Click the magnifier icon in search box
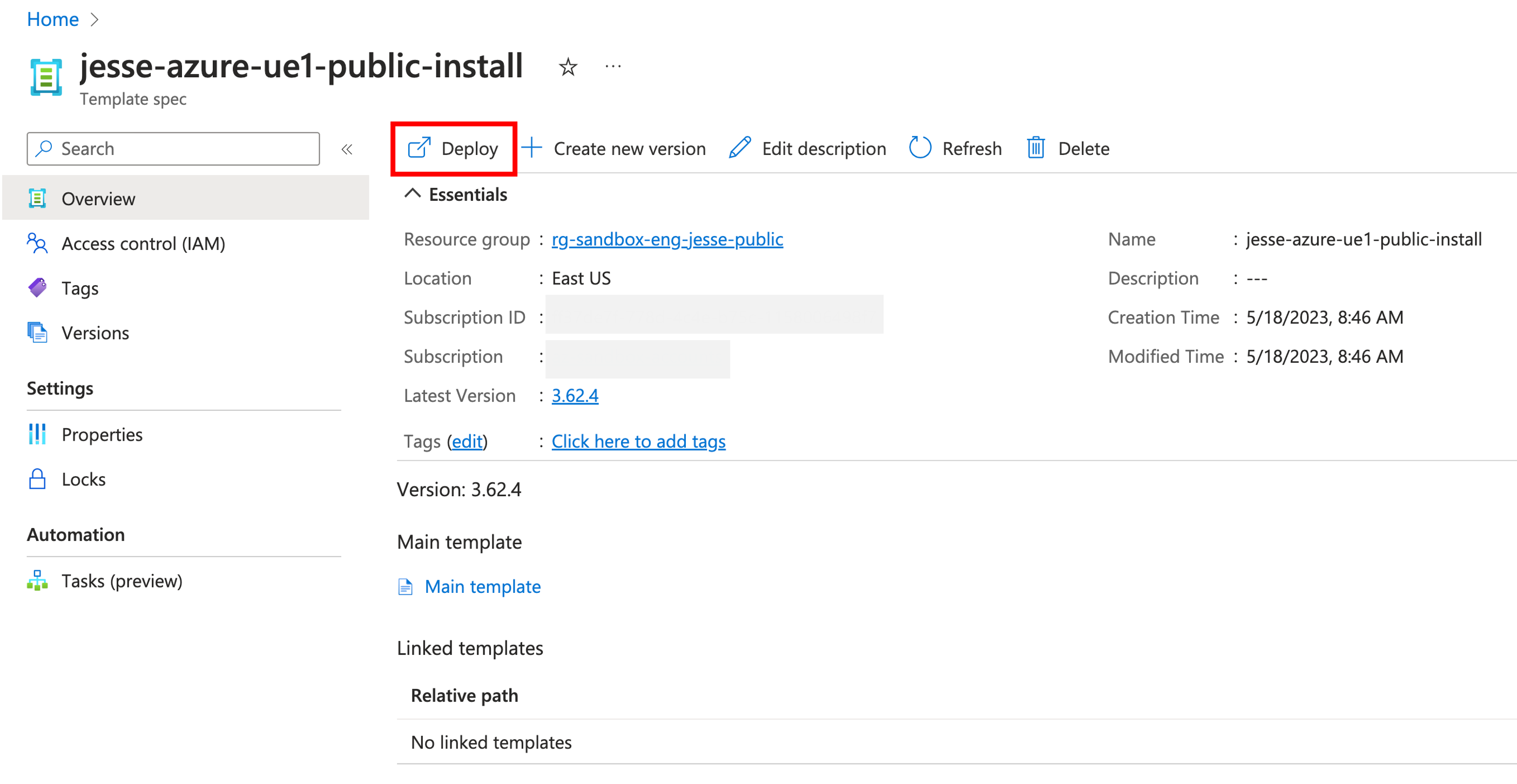The width and height of the screenshot is (1517, 784). tap(44, 148)
